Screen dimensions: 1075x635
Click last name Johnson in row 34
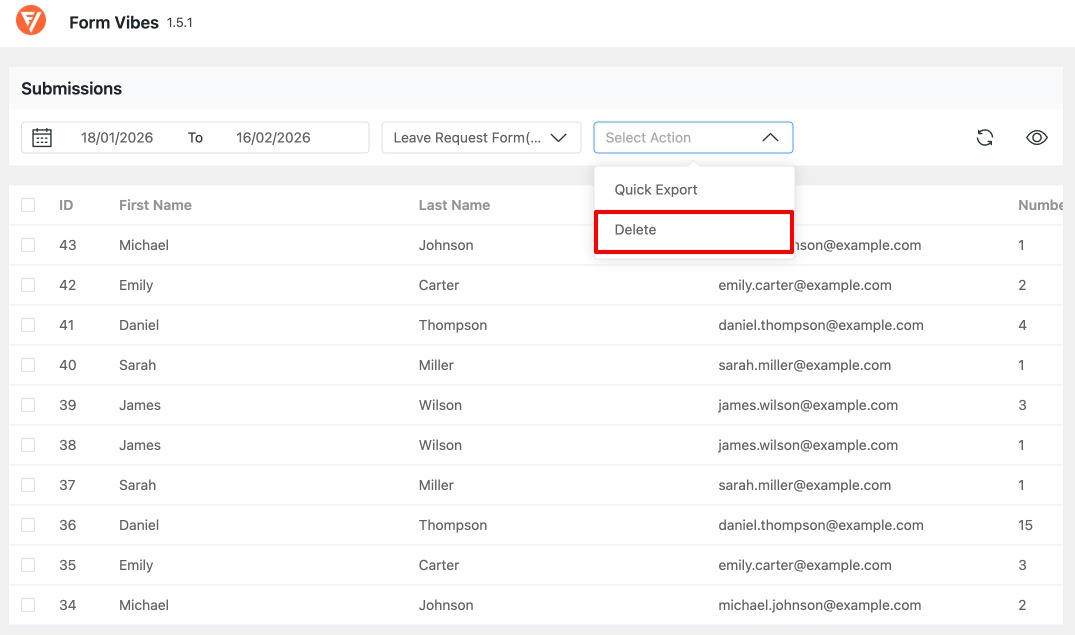click(446, 605)
